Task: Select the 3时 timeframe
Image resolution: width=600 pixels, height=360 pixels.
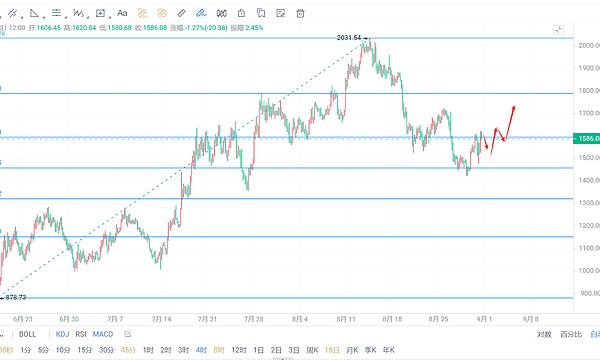Action: [184, 350]
